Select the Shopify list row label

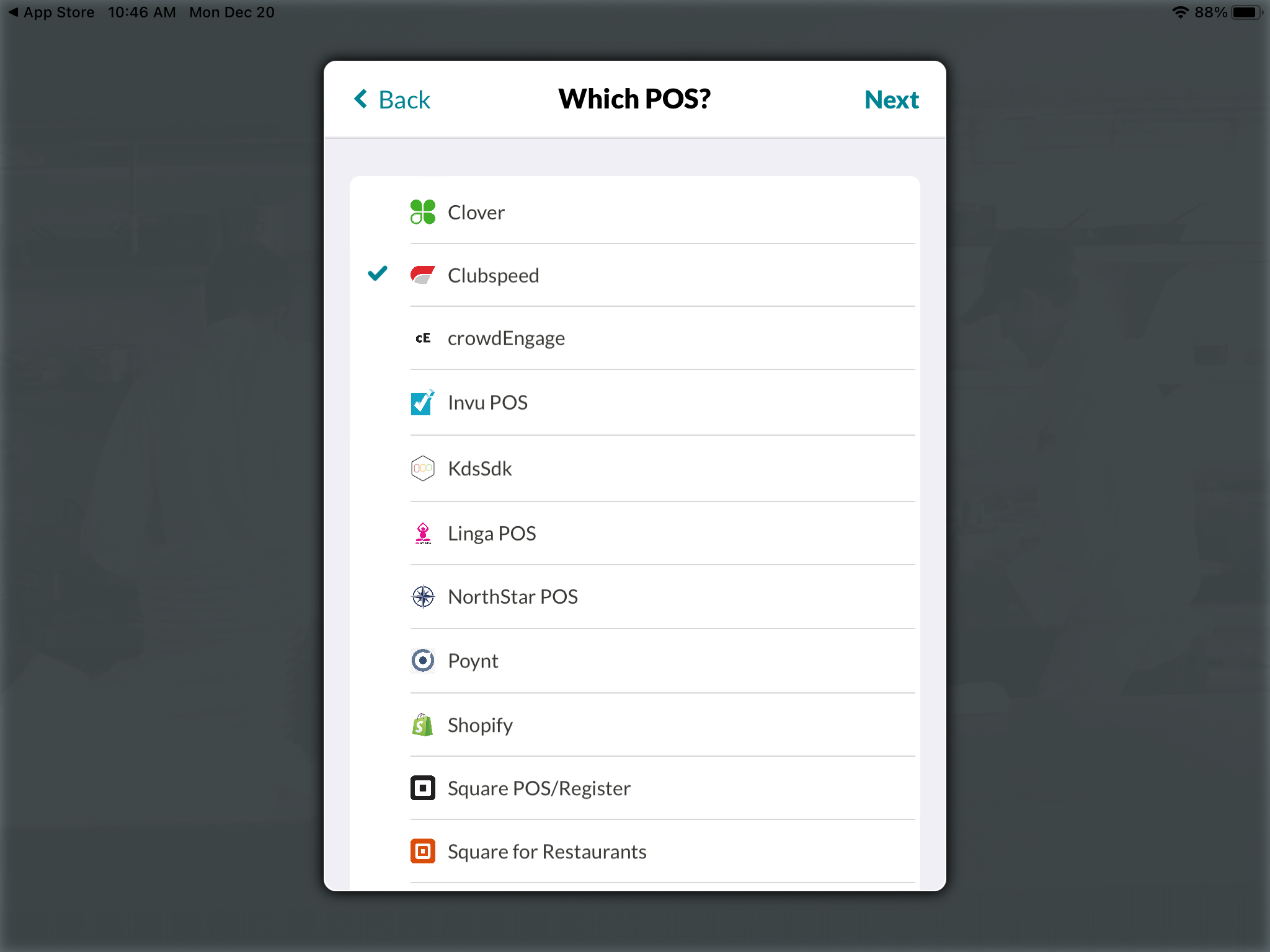tap(480, 725)
